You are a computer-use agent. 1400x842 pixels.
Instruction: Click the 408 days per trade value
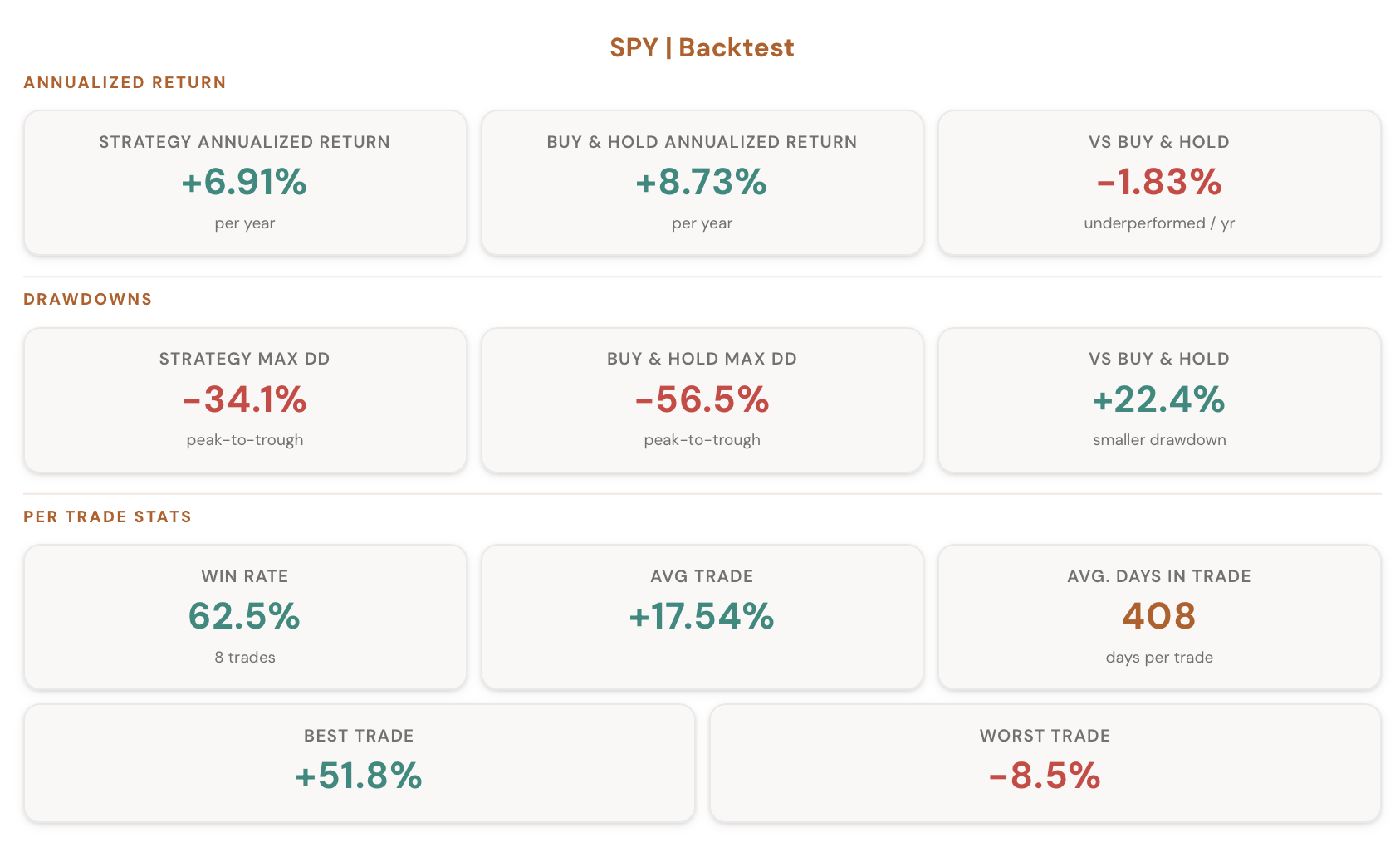point(1159,616)
